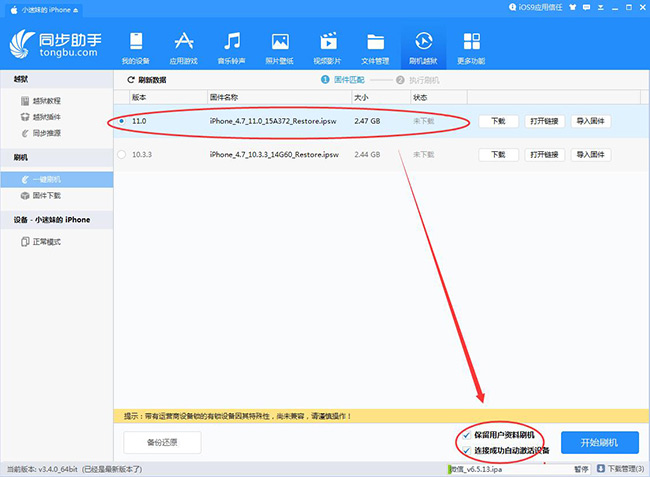Click 暂停 to pause the download

pos(581,469)
